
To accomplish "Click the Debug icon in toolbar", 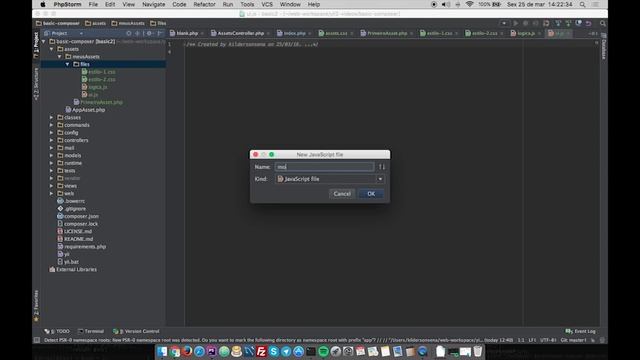I will click(526, 23).
